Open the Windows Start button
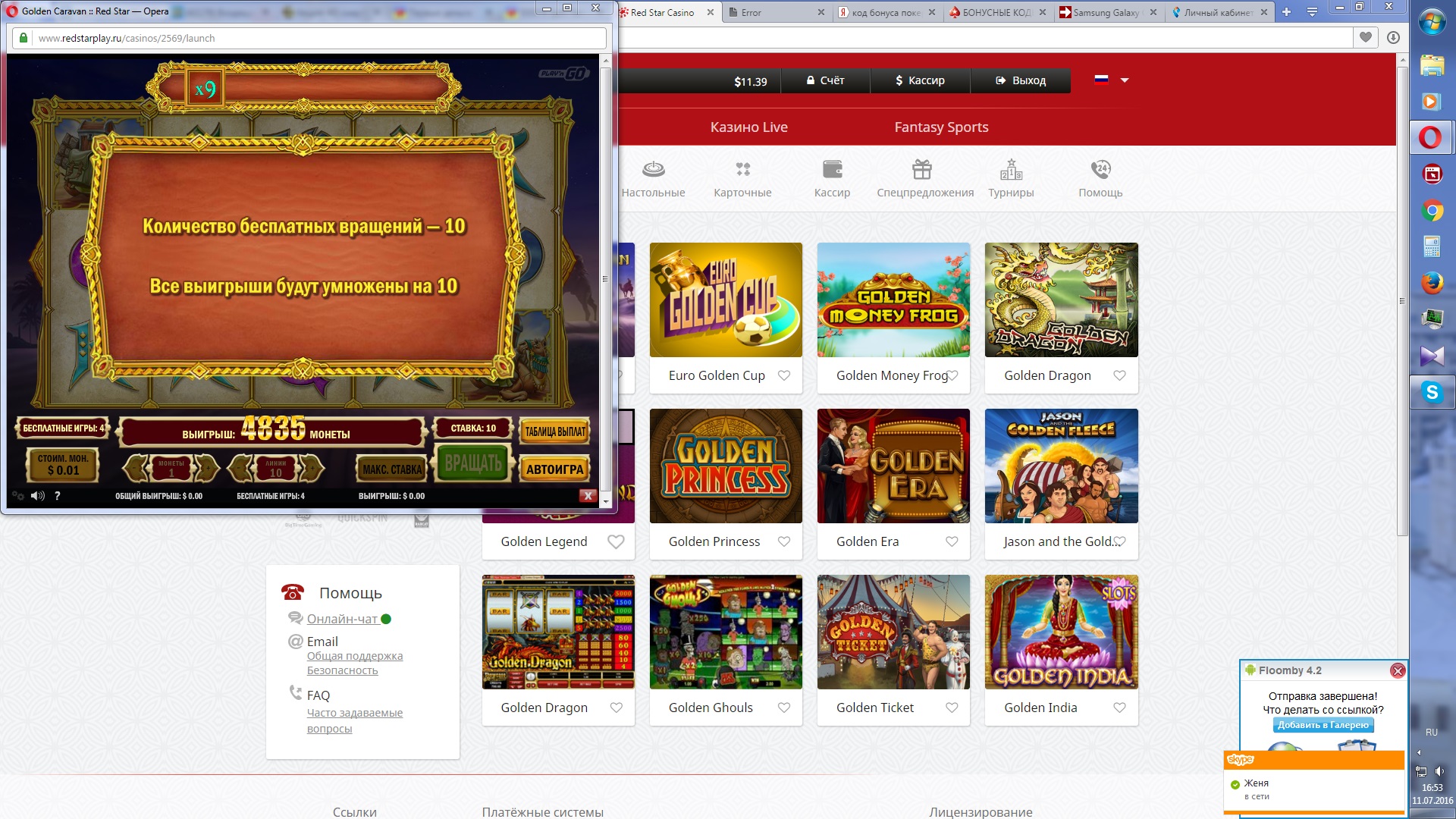Viewport: 1456px width, 819px height. coord(1432,23)
